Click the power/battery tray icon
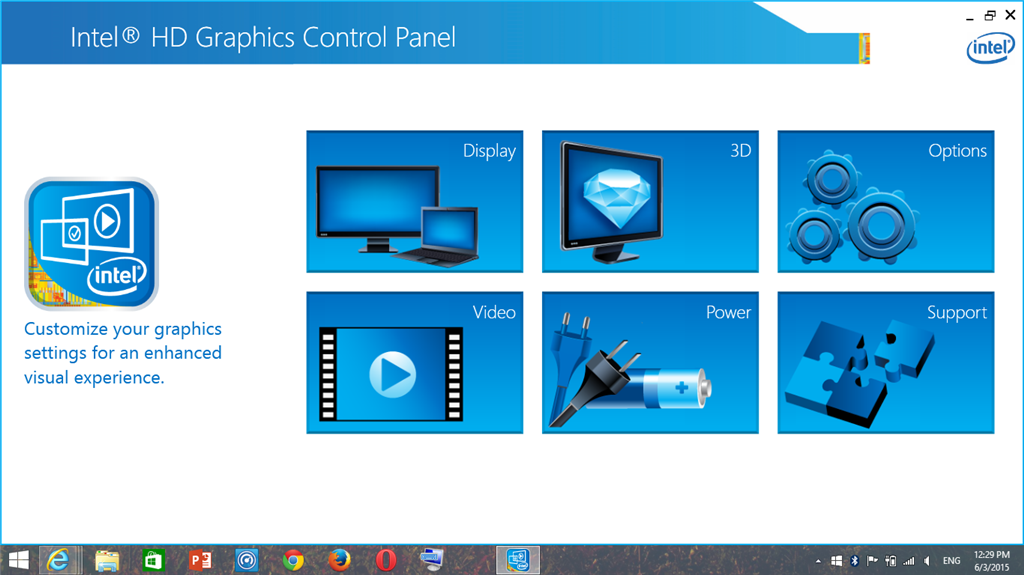Image resolution: width=1024 pixels, height=575 pixels. tap(891, 561)
